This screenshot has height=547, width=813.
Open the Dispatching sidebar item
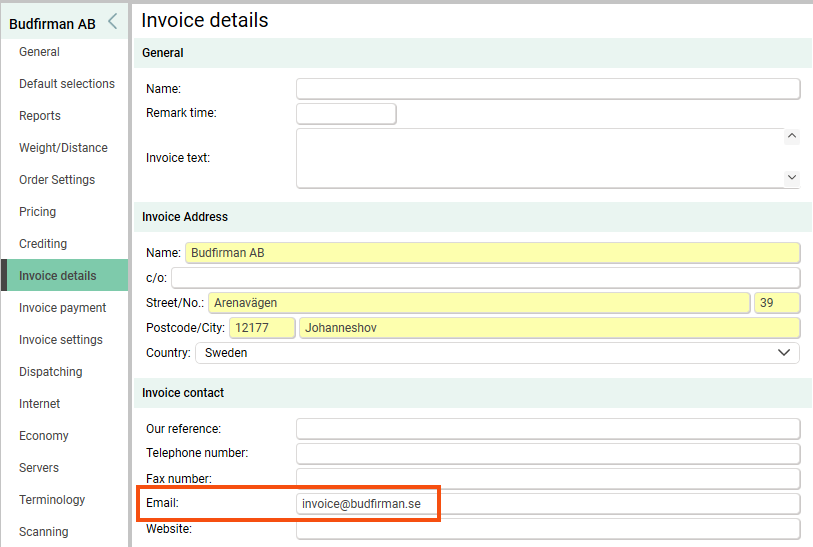pyautogui.click(x=51, y=372)
